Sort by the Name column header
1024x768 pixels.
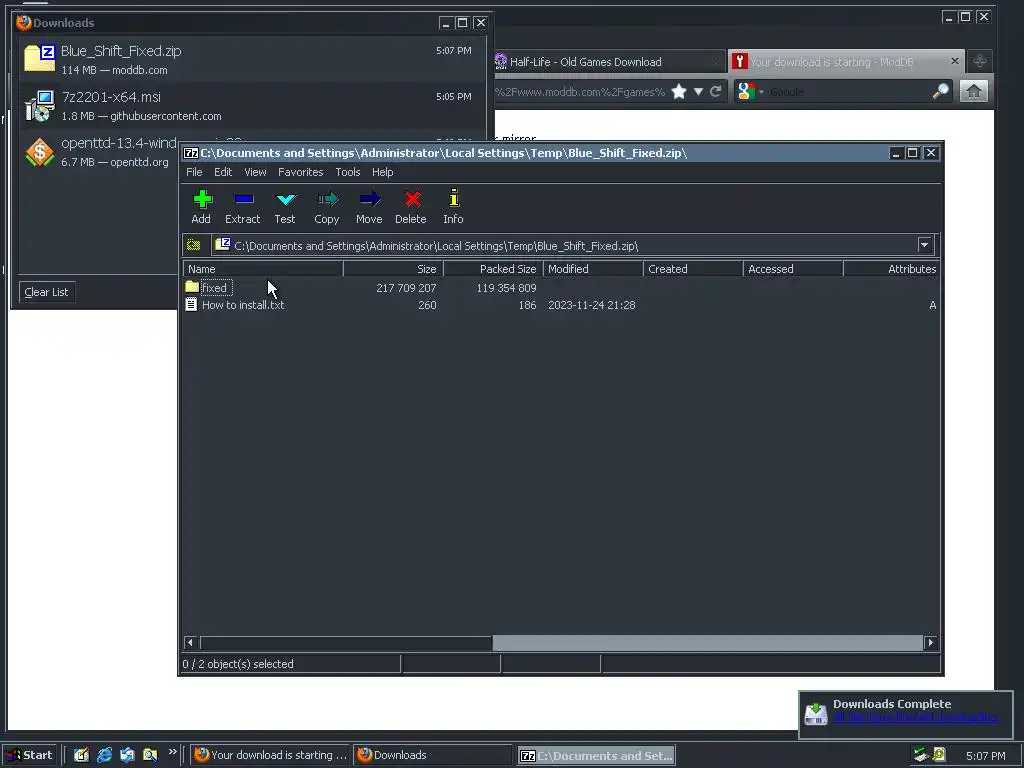263,268
